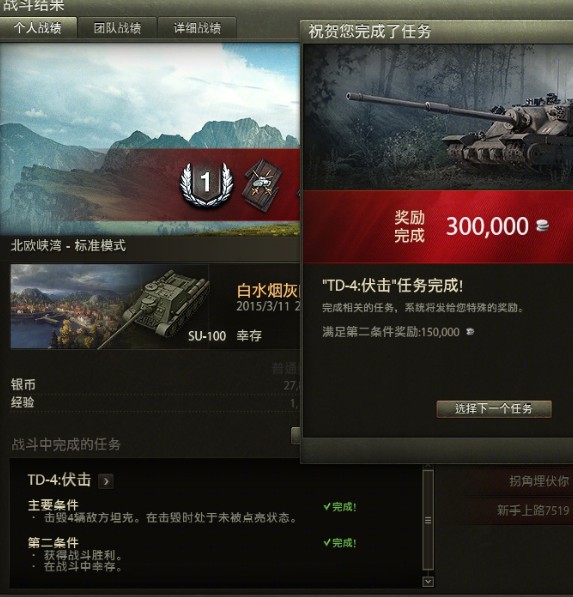The width and height of the screenshot is (573, 597).
Task: Expand TD-4:伏击 mission details arrow
Action: (106, 482)
